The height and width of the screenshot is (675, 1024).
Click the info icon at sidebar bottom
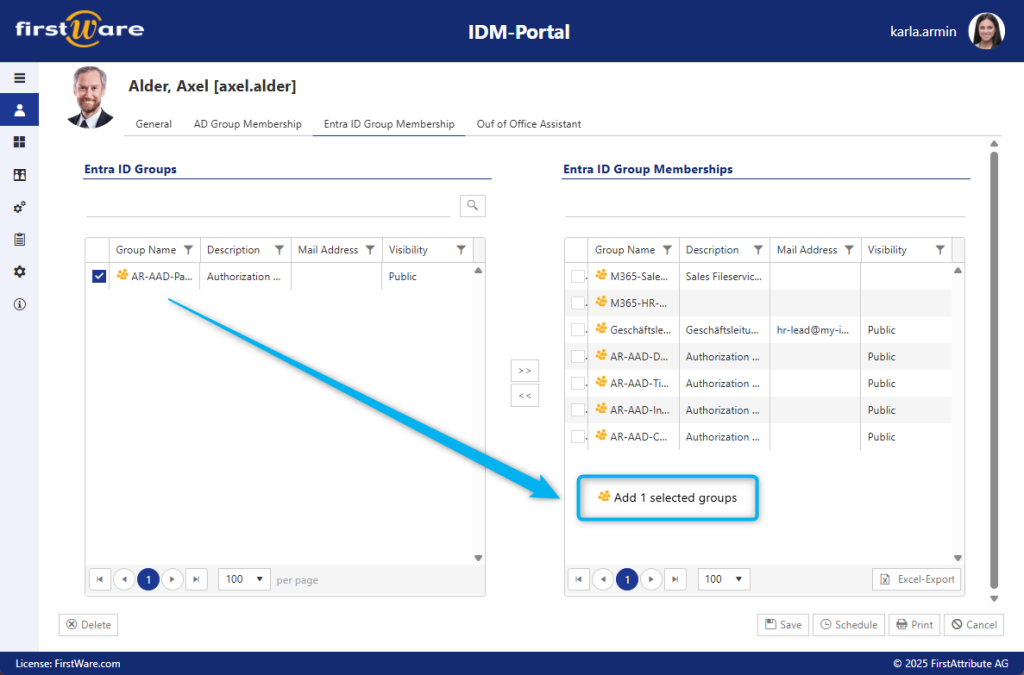[x=18, y=304]
